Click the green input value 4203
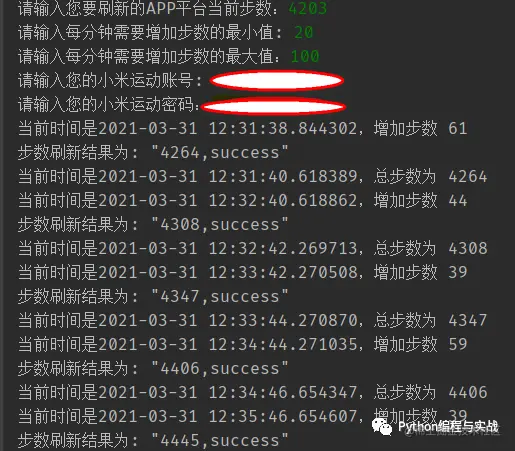Screen dimensions: 515x451 pyautogui.click(x=308, y=9)
